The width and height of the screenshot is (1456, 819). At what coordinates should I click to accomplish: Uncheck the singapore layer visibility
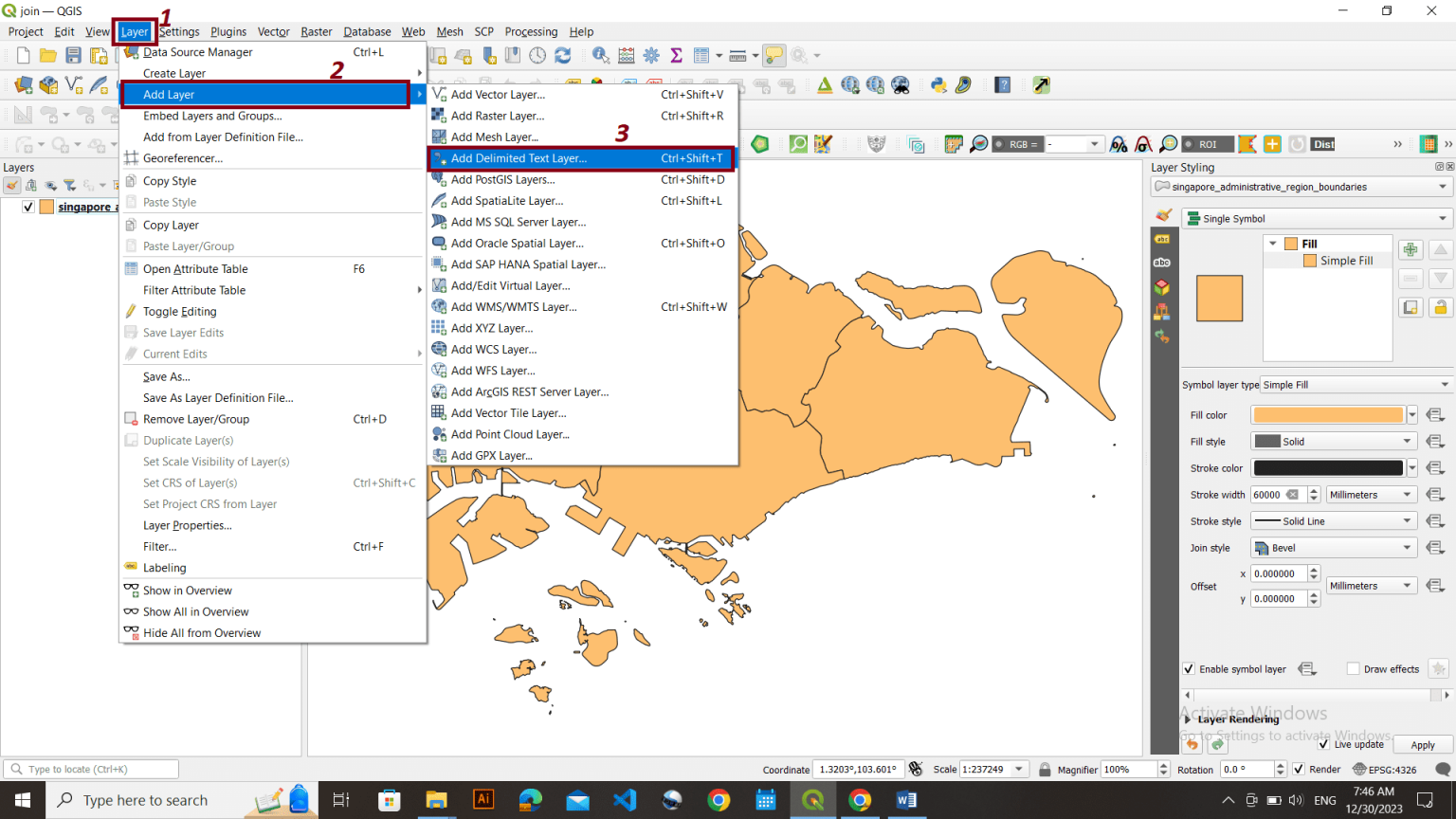tap(27, 207)
